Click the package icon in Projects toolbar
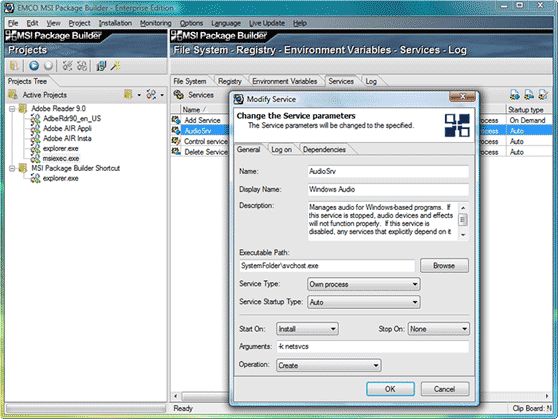The width and height of the screenshot is (558, 419). pyautogui.click(x=14, y=66)
